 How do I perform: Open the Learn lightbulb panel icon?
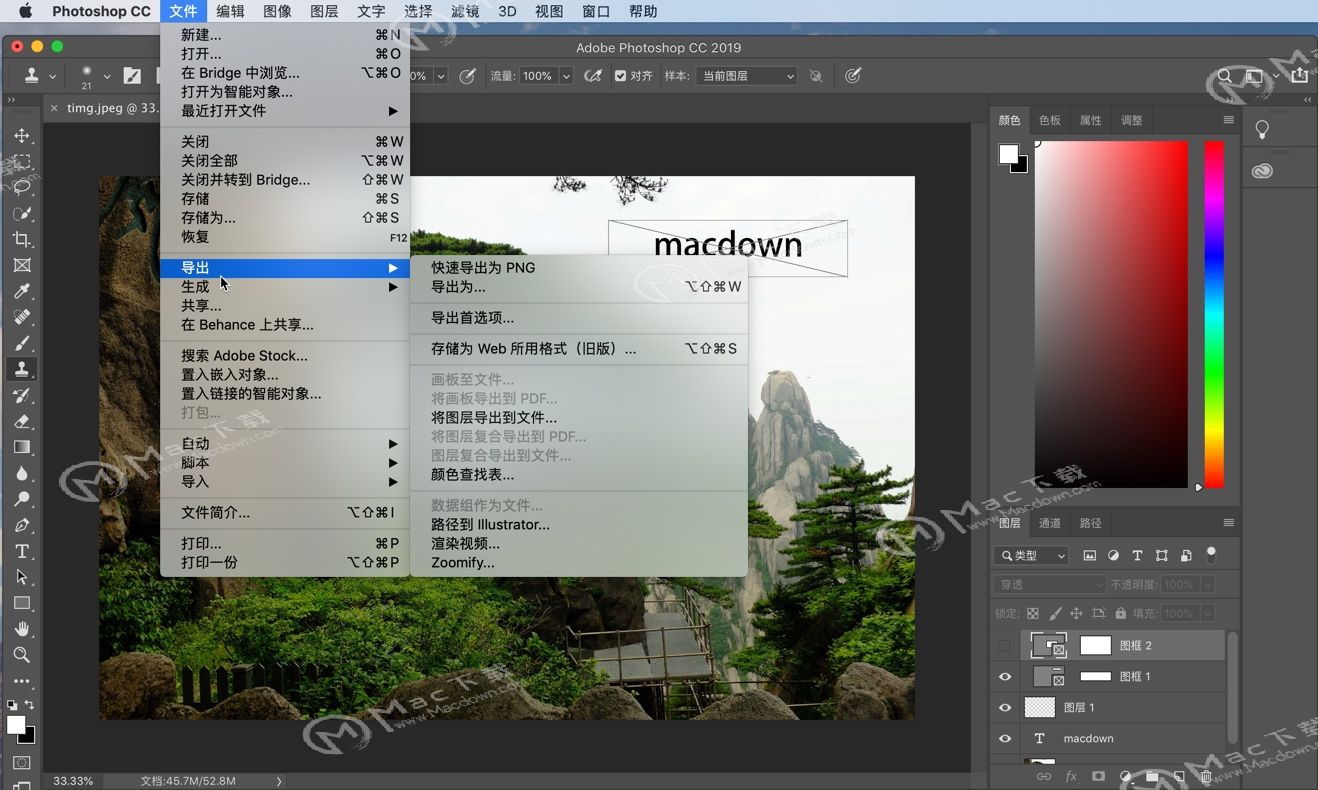point(1262,130)
